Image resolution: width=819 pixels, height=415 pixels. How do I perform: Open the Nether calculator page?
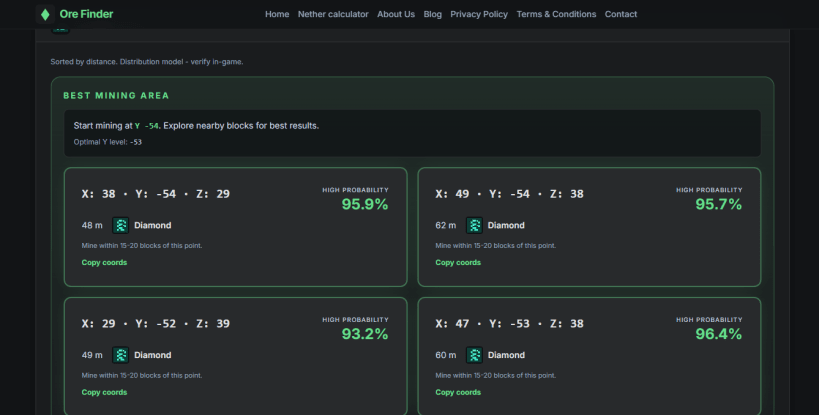coord(333,14)
